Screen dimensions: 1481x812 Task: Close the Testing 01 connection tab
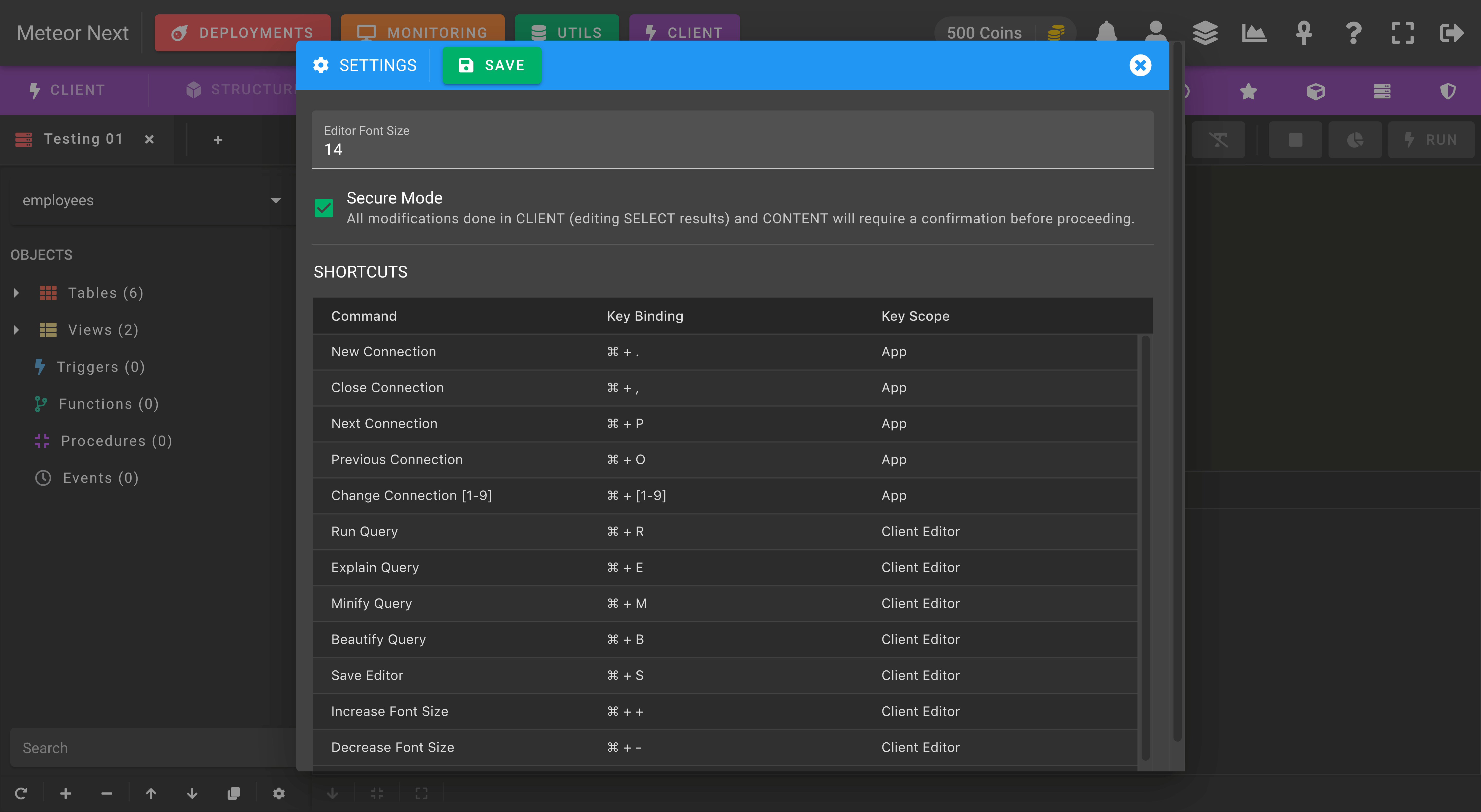(149, 139)
